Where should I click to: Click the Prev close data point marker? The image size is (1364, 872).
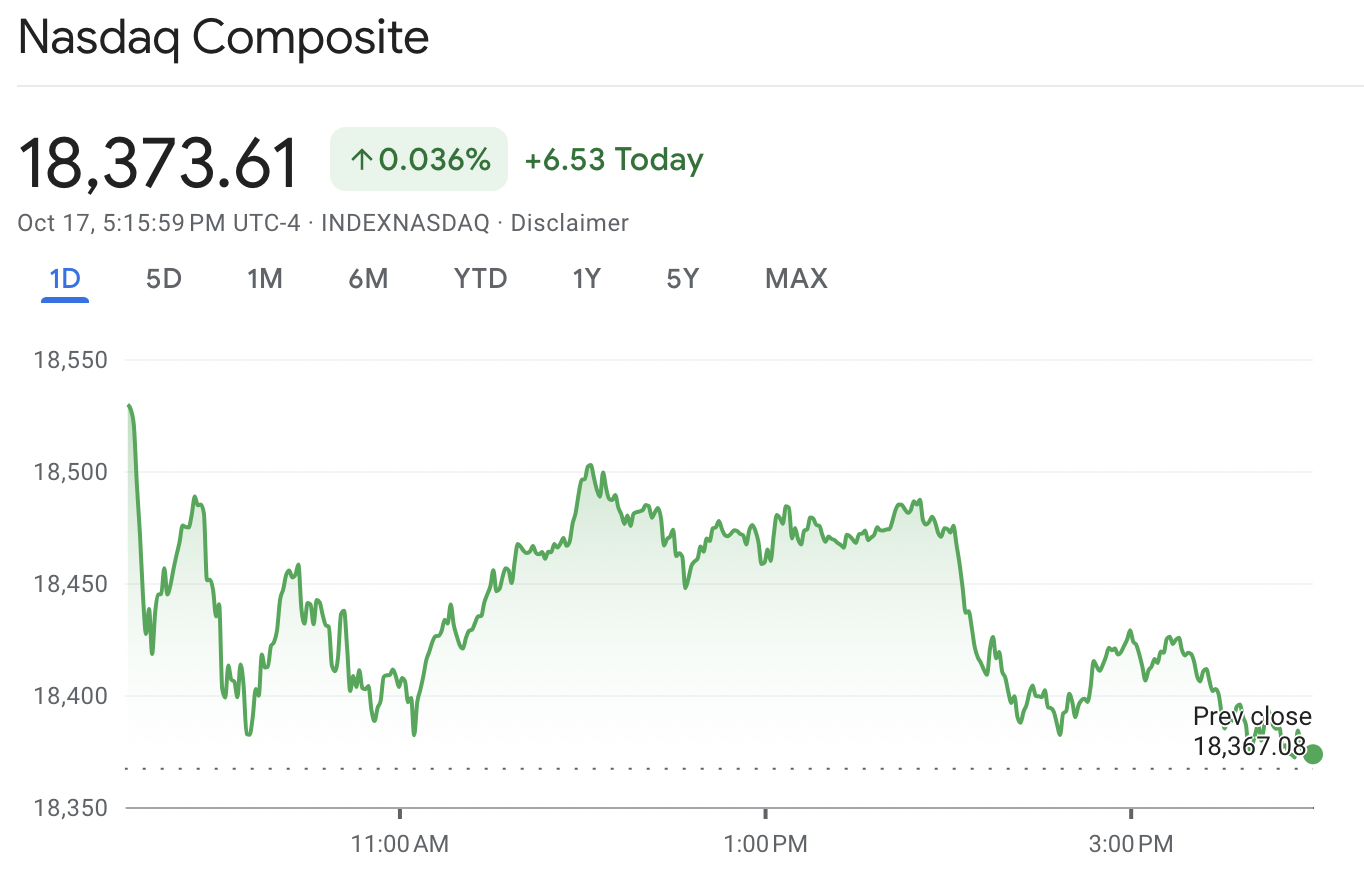point(1313,754)
